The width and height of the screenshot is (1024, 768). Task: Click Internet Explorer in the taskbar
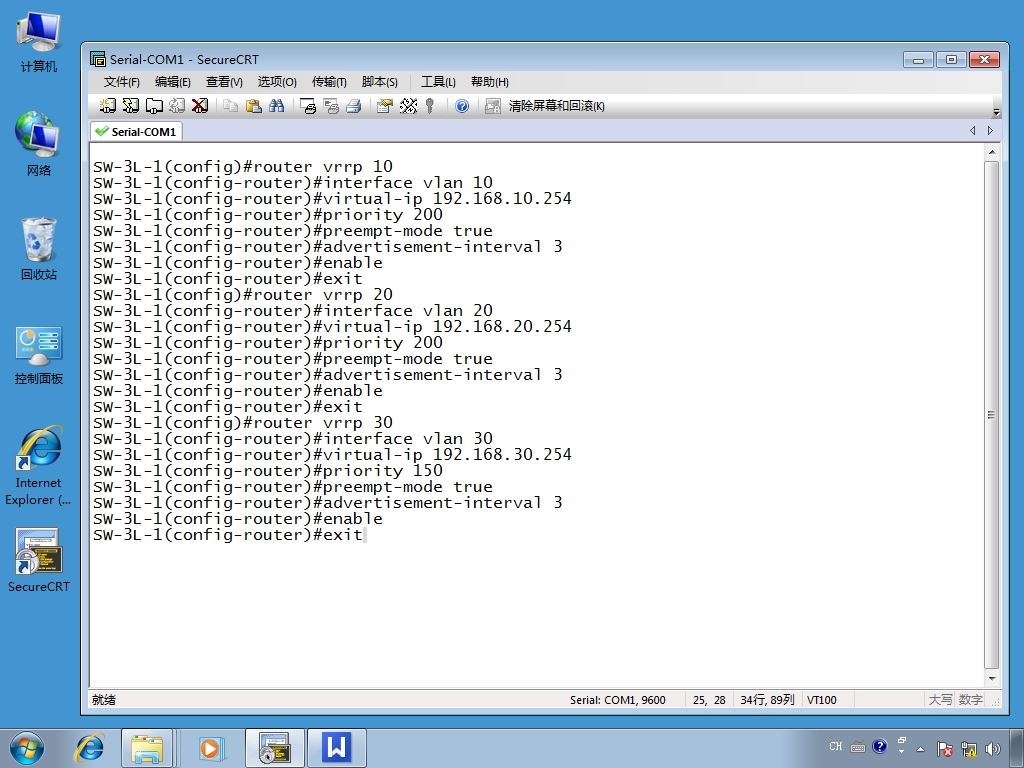point(90,748)
